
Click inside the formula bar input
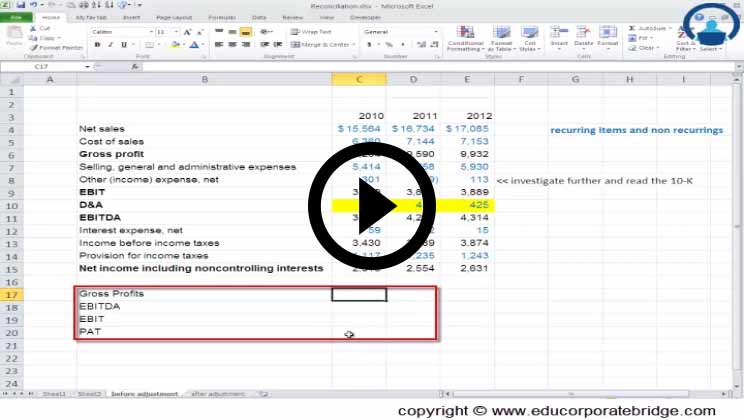439,67
